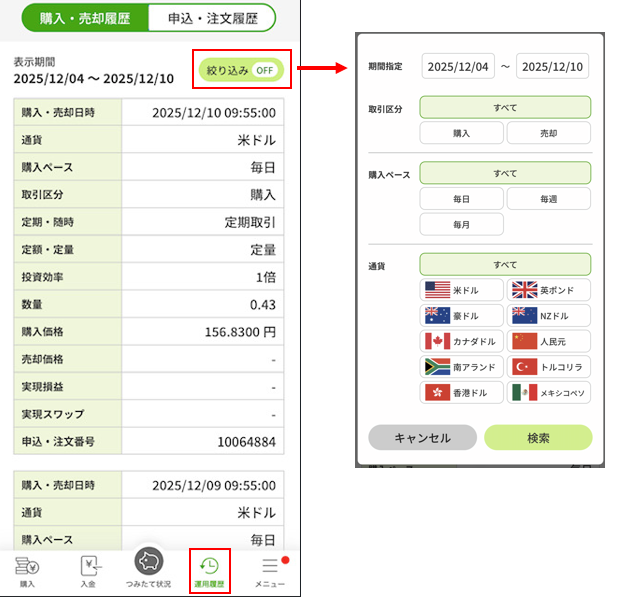Choose 米ドル with US flag
Image resolution: width=620 pixels, height=611 pixels.
461,290
